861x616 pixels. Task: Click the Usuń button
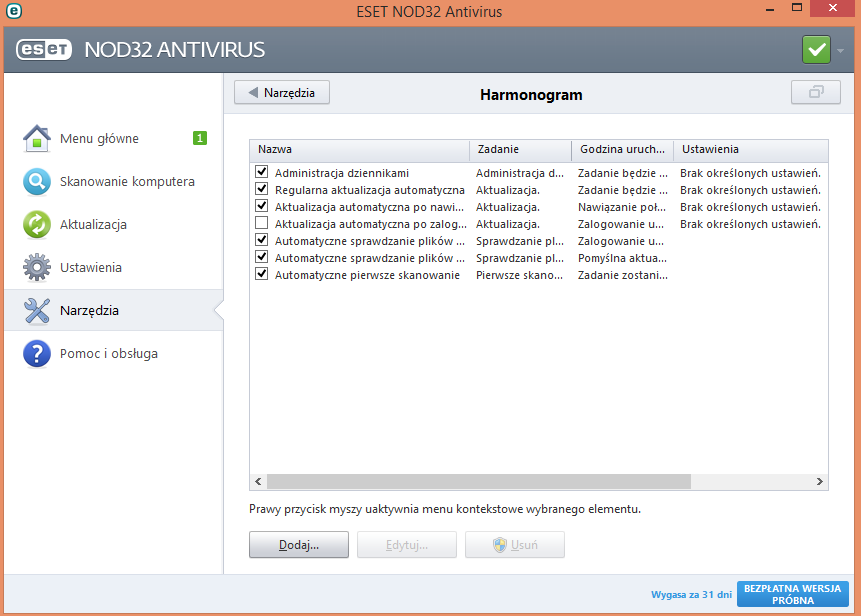point(515,545)
